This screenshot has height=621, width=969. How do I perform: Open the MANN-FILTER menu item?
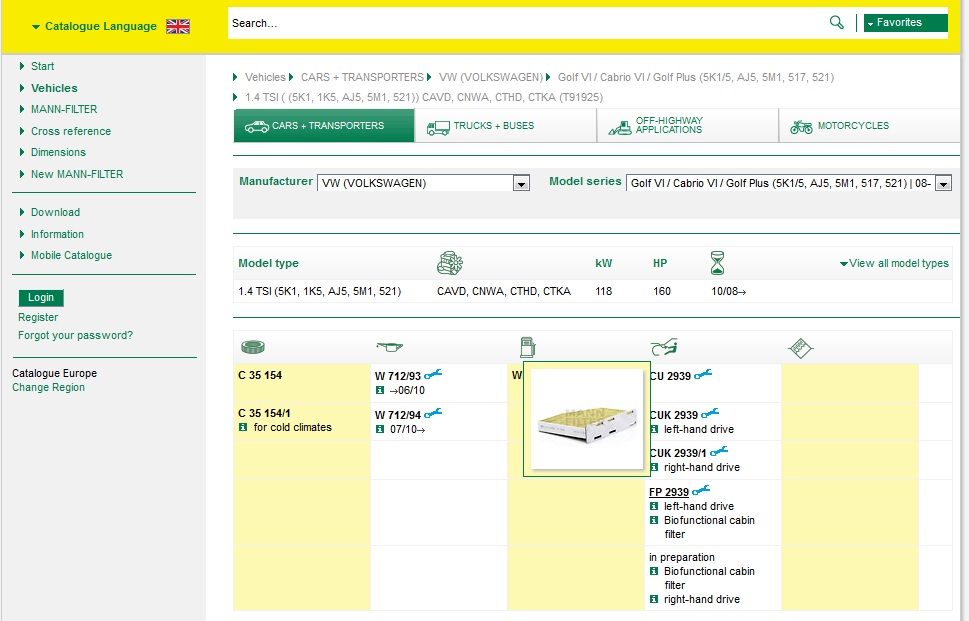coord(64,109)
